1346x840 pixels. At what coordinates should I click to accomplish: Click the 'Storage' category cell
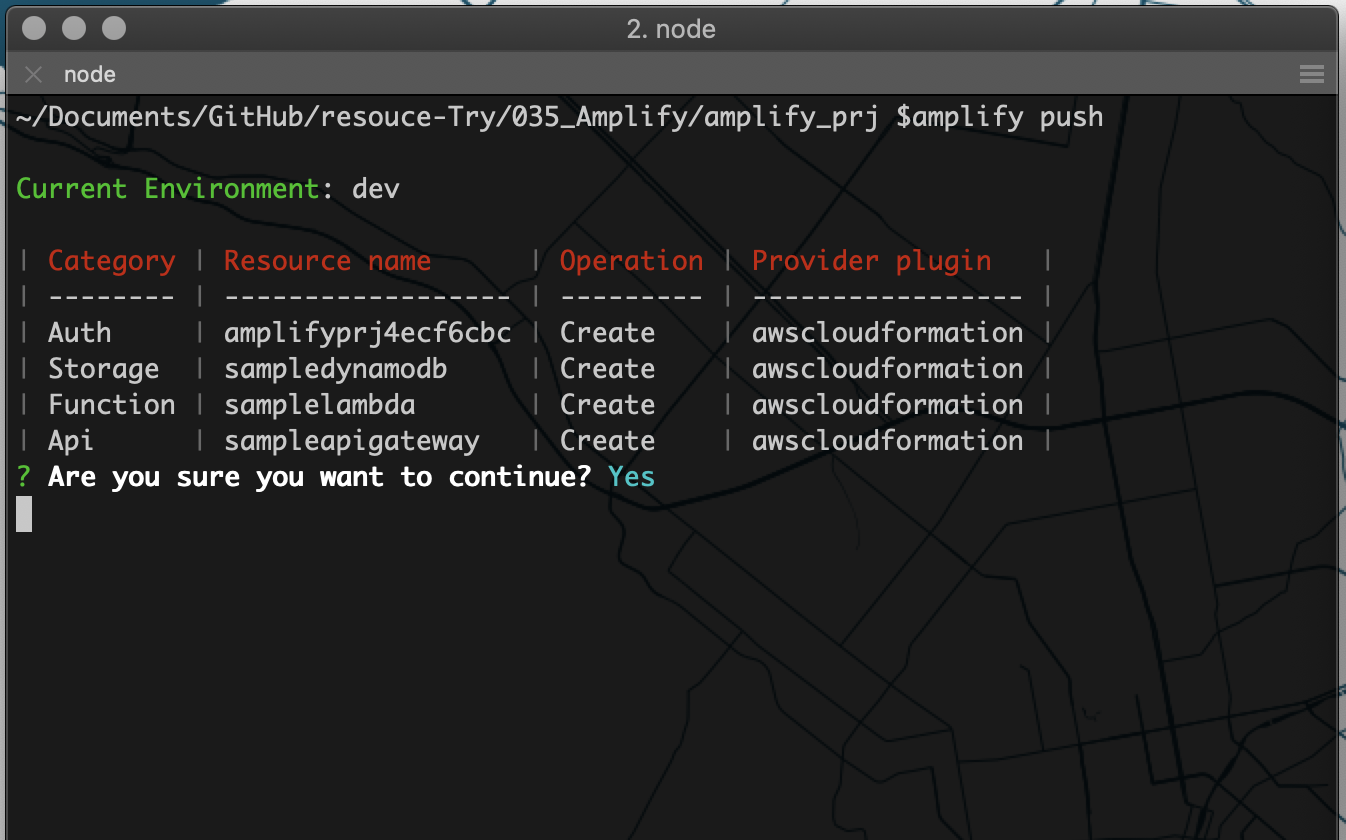click(x=104, y=369)
